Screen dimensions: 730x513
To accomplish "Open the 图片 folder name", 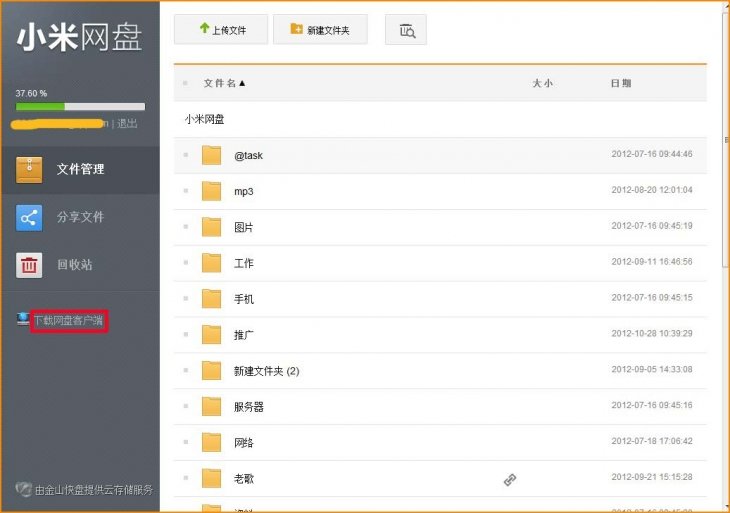I will pyautogui.click(x=243, y=227).
